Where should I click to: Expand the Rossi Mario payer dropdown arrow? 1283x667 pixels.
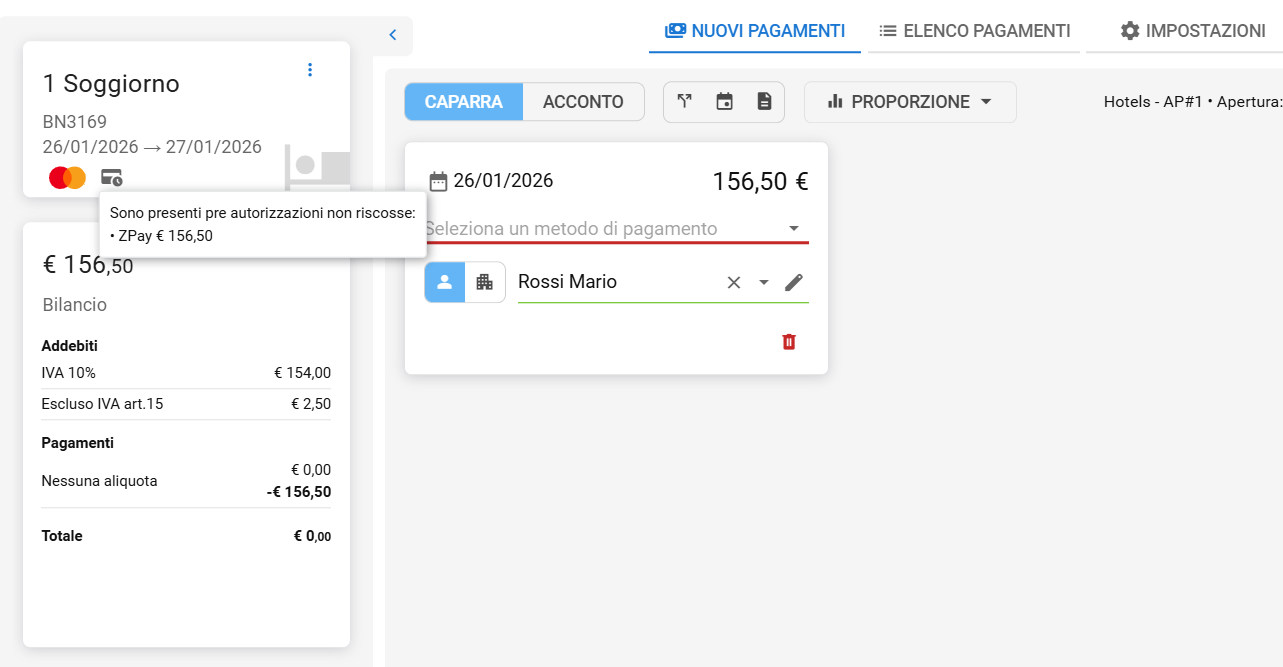pos(764,282)
